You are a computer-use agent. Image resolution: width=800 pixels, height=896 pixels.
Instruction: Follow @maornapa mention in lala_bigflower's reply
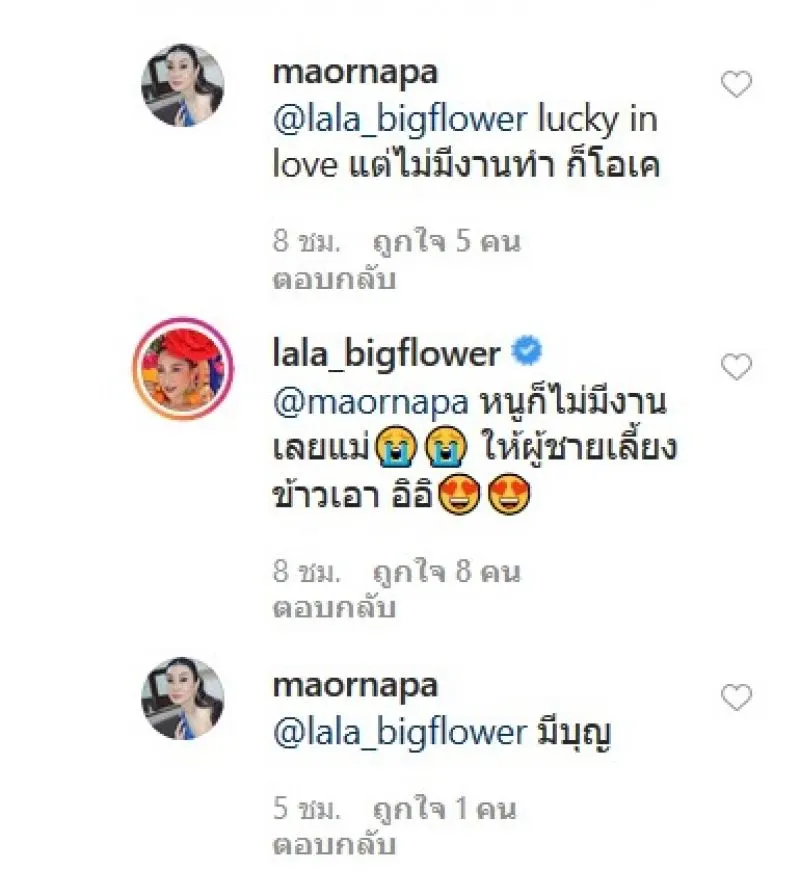371,402
